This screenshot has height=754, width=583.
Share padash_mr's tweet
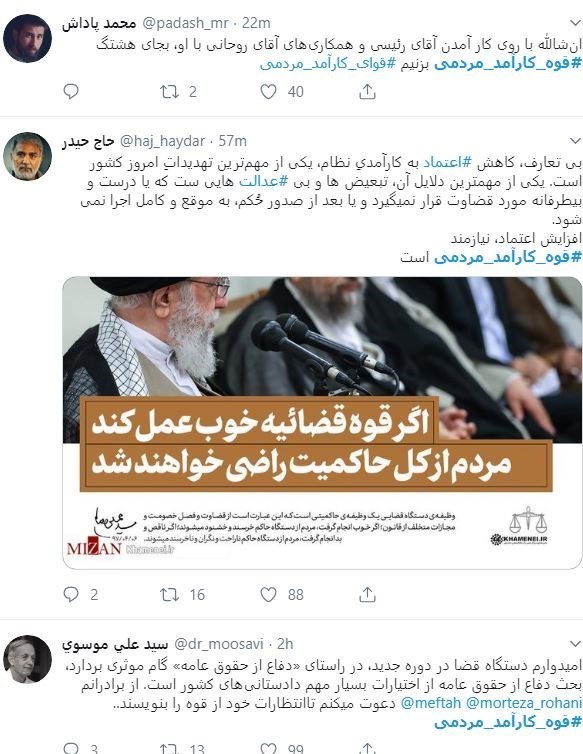tap(367, 91)
